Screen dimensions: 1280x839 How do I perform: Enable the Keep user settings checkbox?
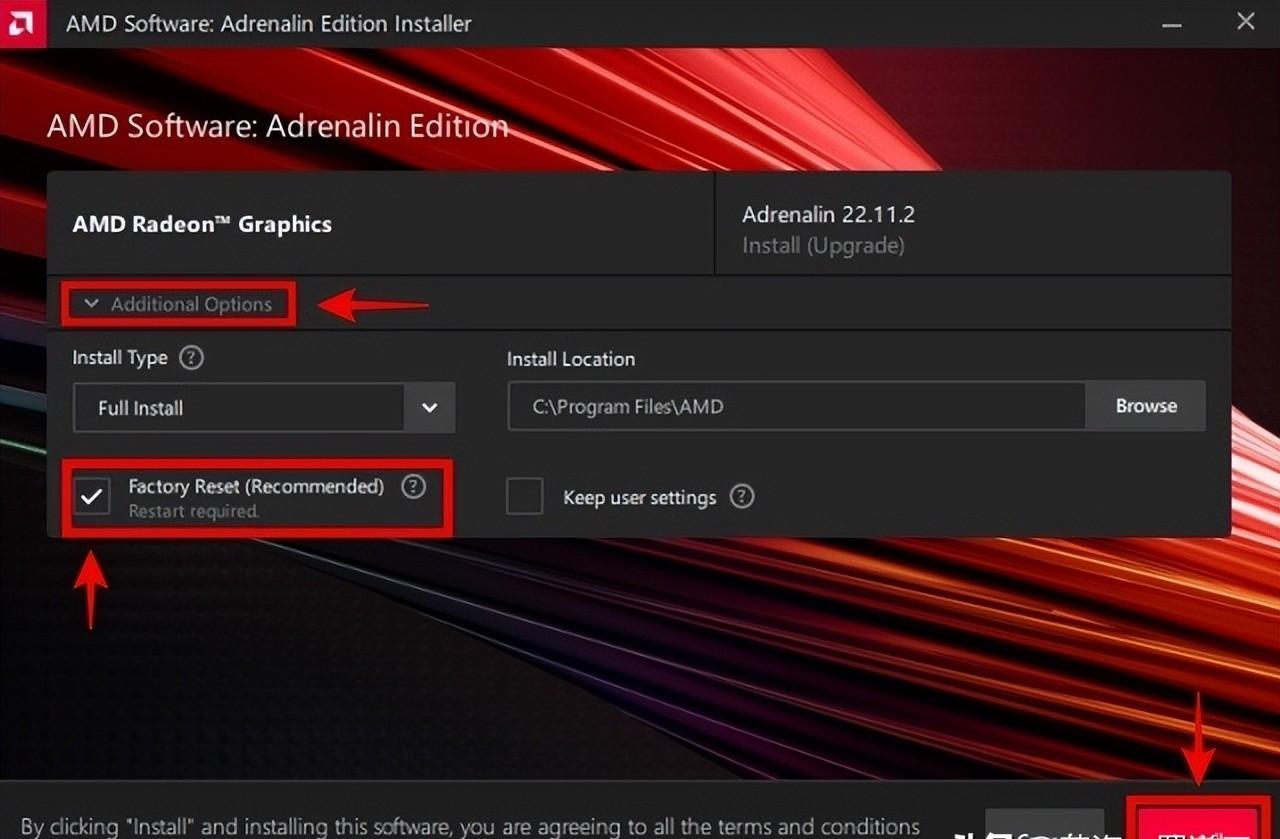coord(524,496)
